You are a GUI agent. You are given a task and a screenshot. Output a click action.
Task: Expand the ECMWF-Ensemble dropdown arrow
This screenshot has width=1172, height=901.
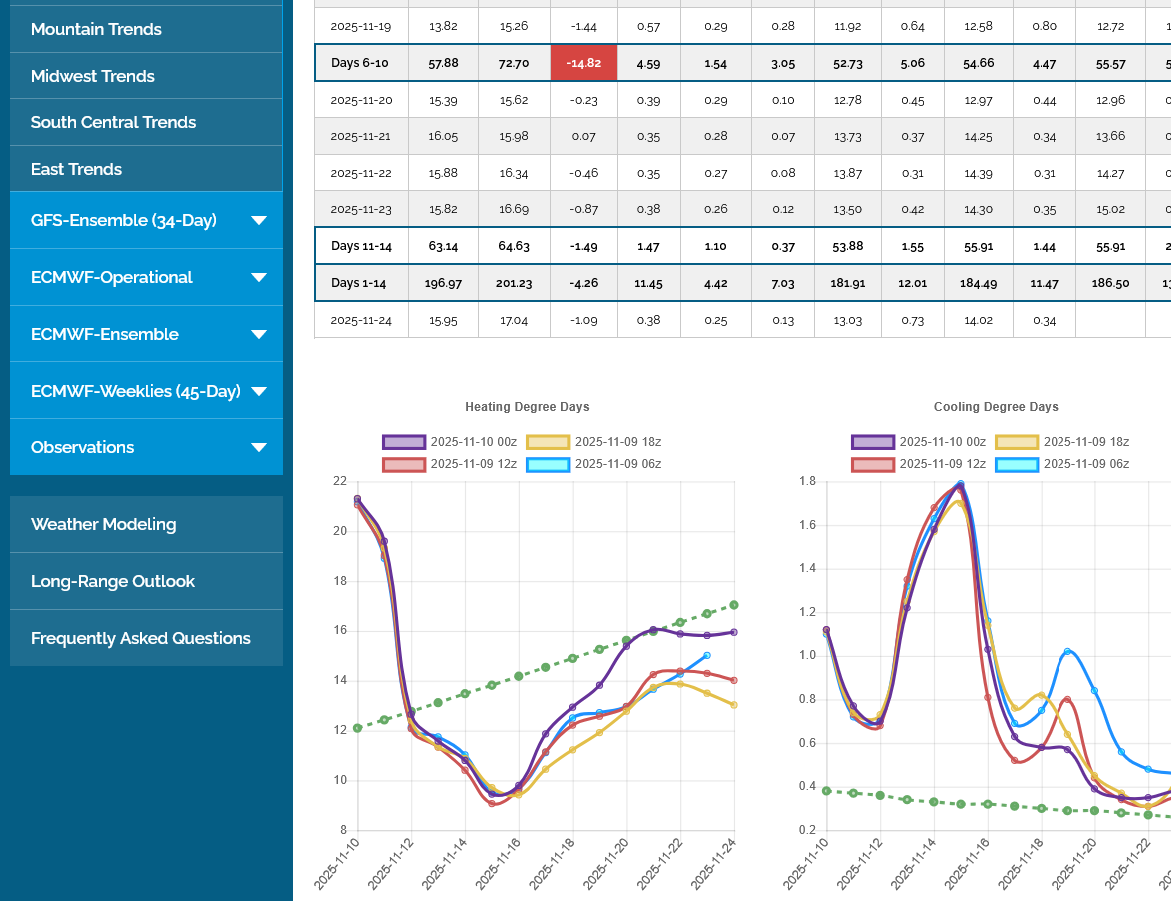(x=259, y=335)
